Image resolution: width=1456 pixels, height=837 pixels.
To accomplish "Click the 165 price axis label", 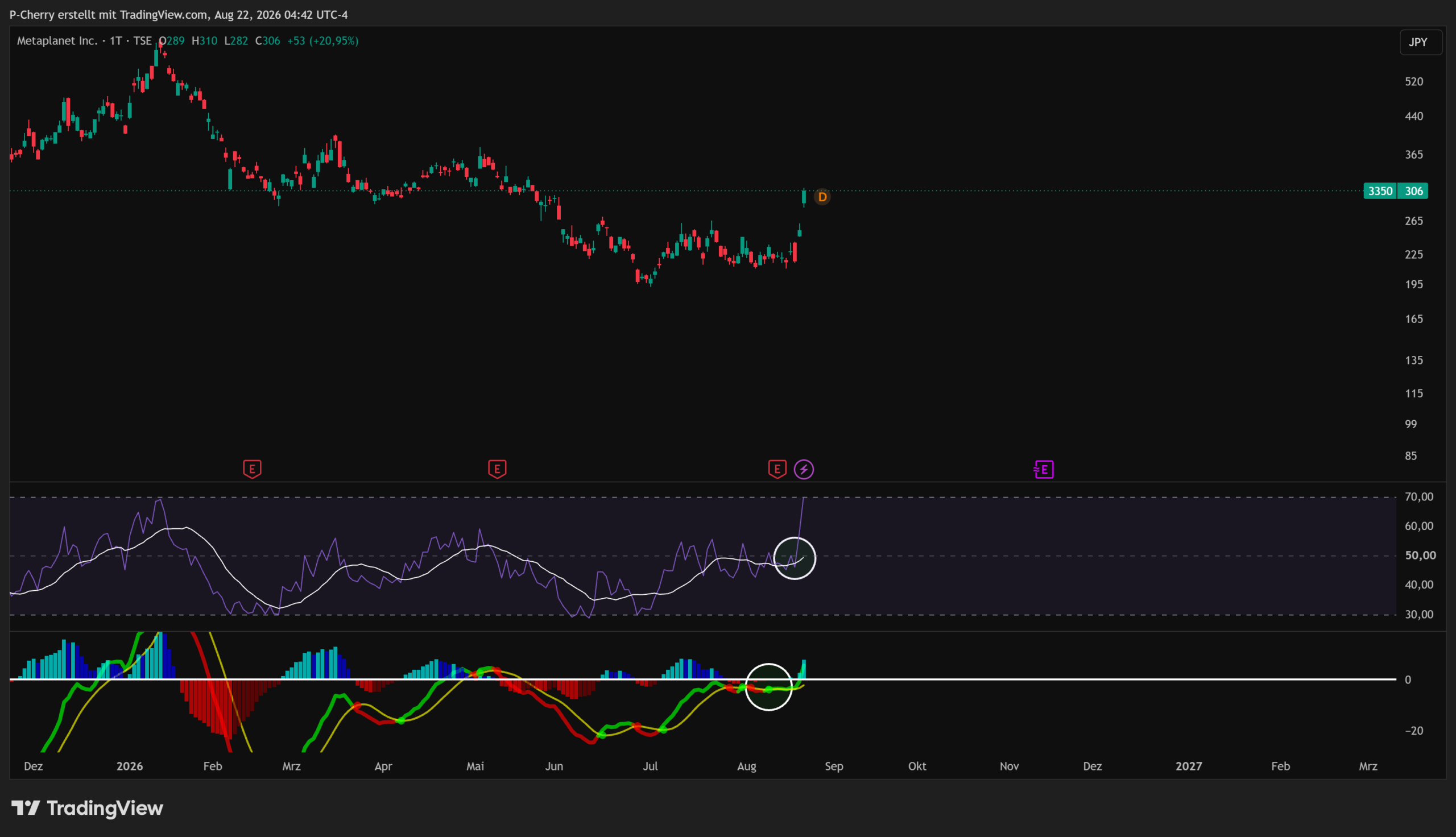I will click(1414, 318).
